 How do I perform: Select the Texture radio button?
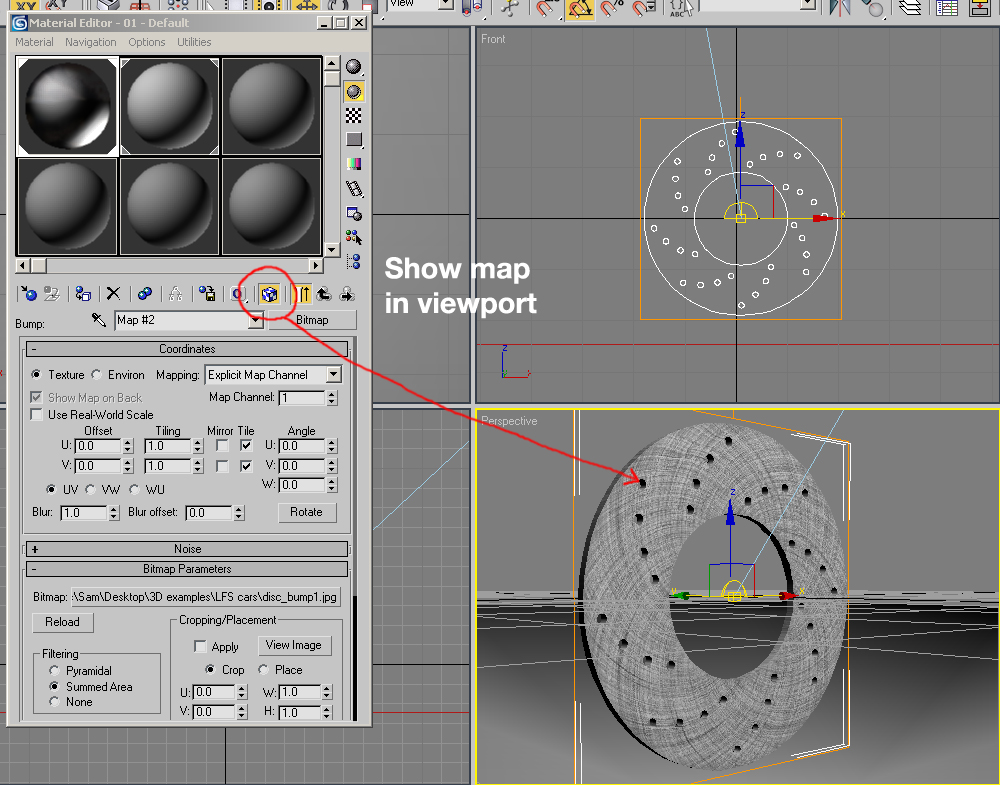(x=36, y=374)
